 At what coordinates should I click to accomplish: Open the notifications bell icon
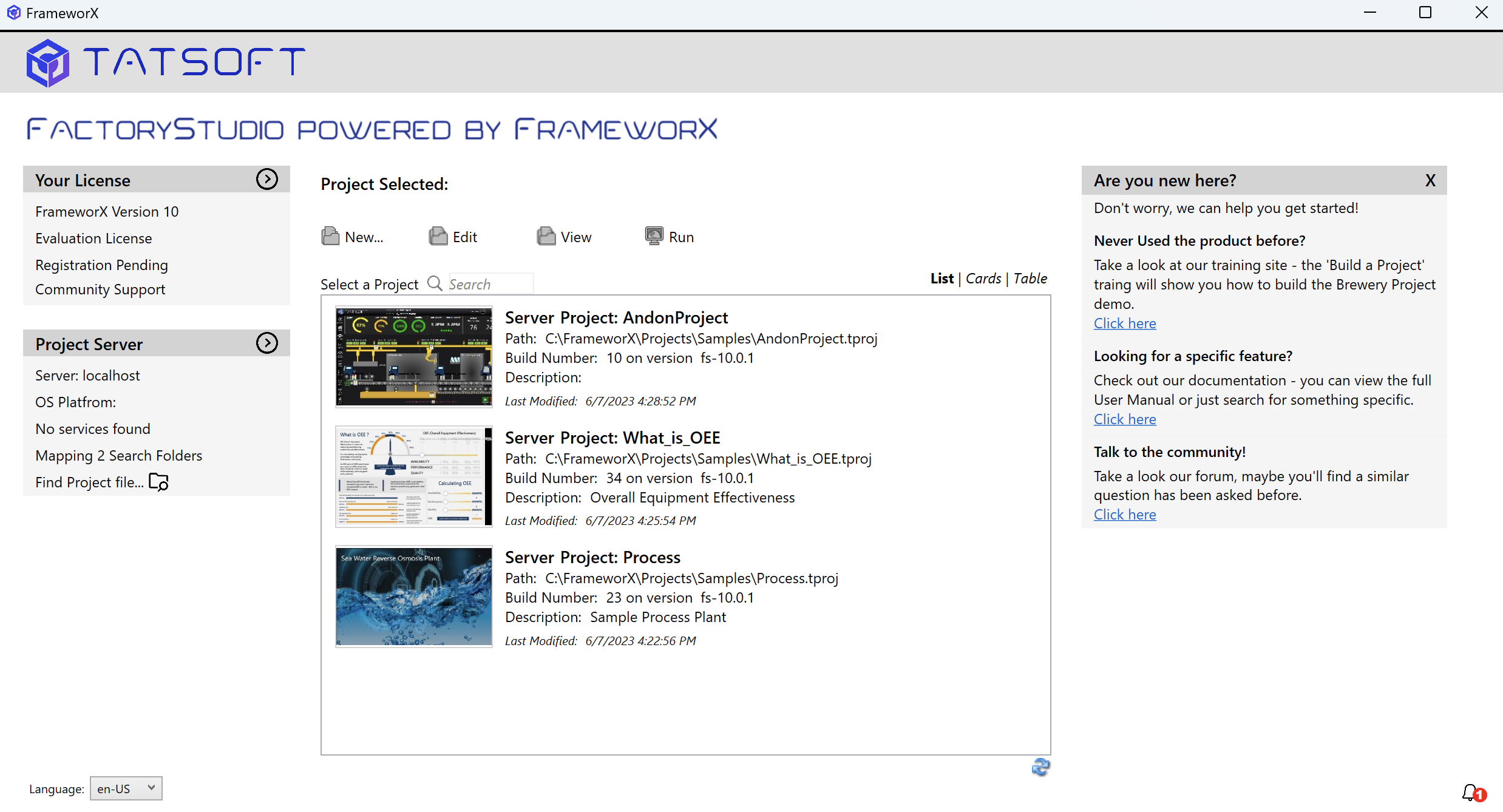coord(1474,793)
